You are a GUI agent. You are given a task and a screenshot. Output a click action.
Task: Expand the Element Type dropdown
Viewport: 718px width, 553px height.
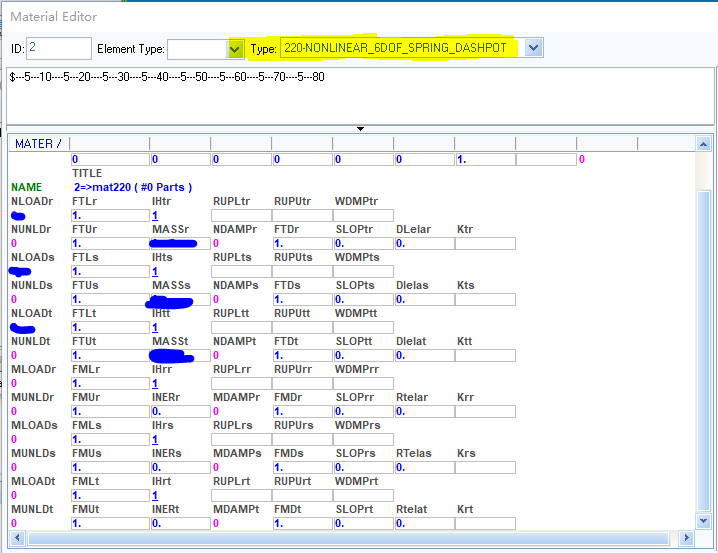coord(235,48)
